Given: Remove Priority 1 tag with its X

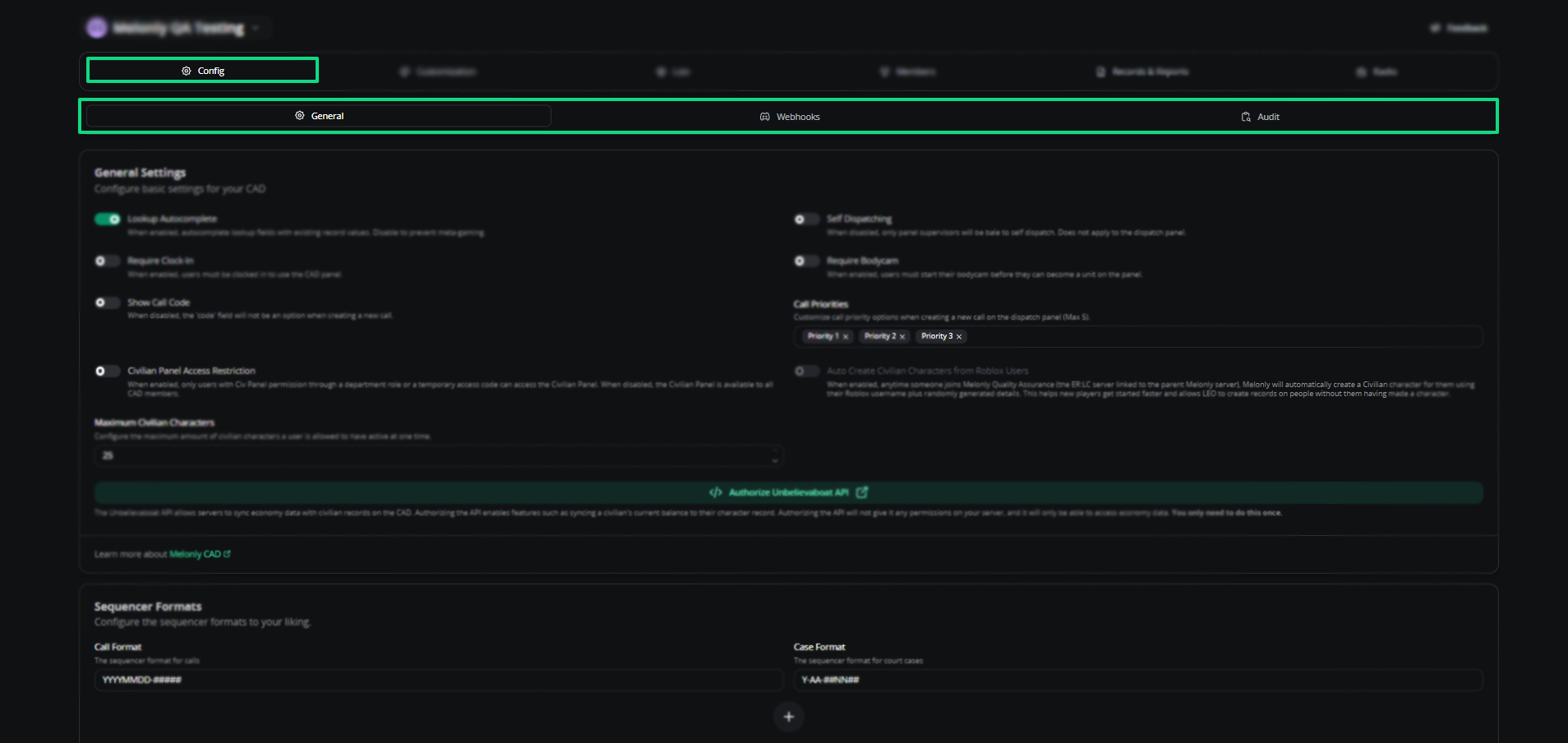Looking at the screenshot, I should tap(846, 336).
